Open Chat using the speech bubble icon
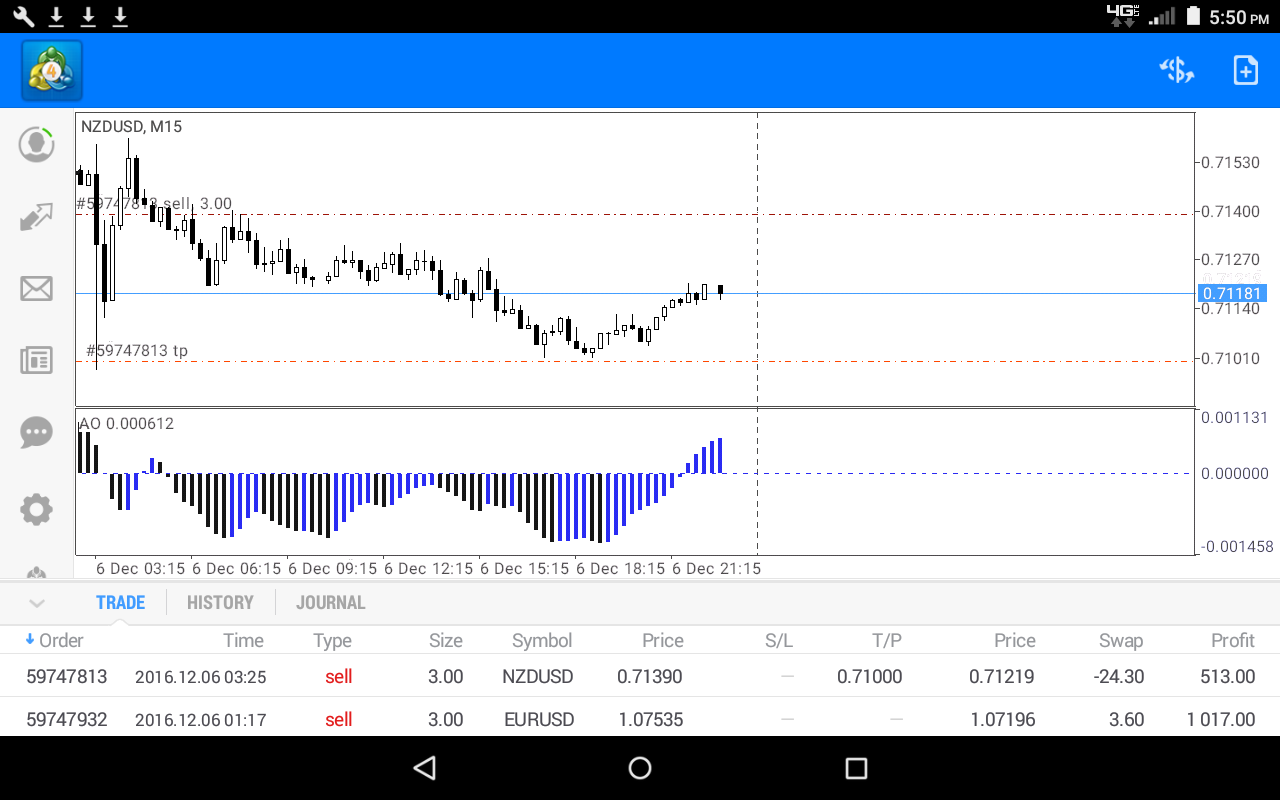 point(36,432)
